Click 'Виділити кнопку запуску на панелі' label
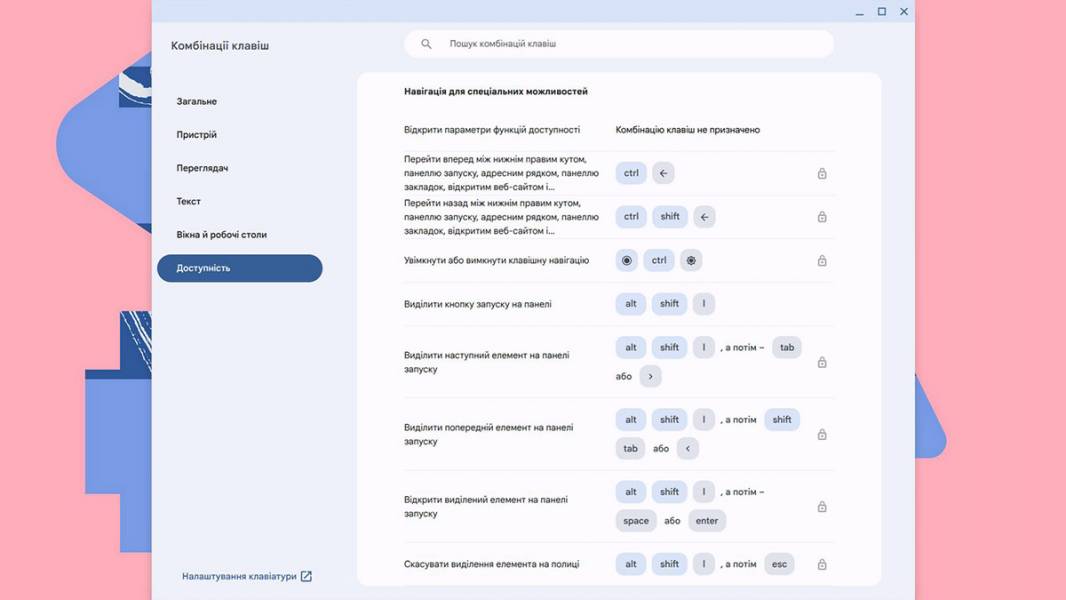Viewport: 1066px width, 600px height. coord(478,304)
